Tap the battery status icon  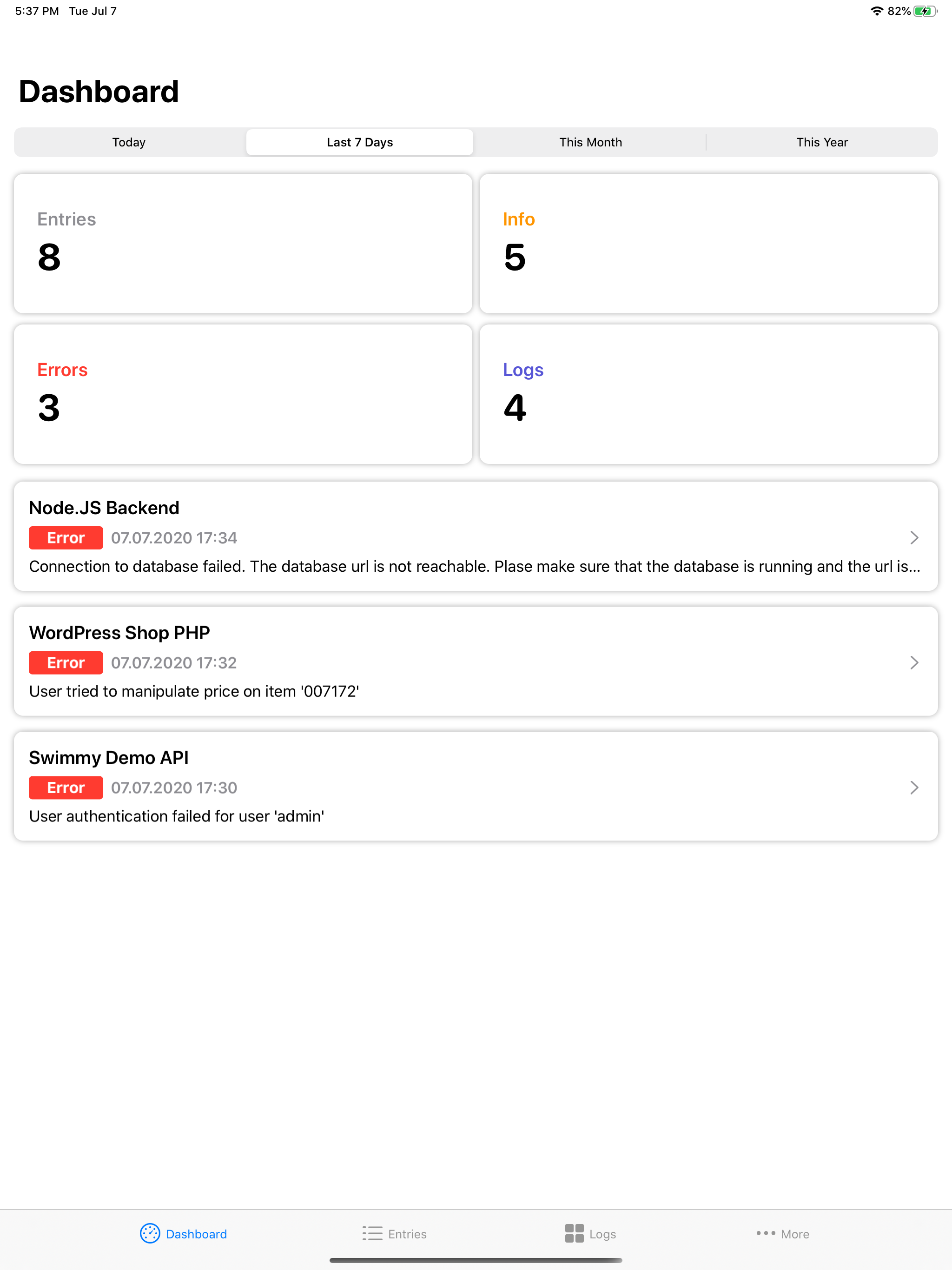click(x=925, y=11)
